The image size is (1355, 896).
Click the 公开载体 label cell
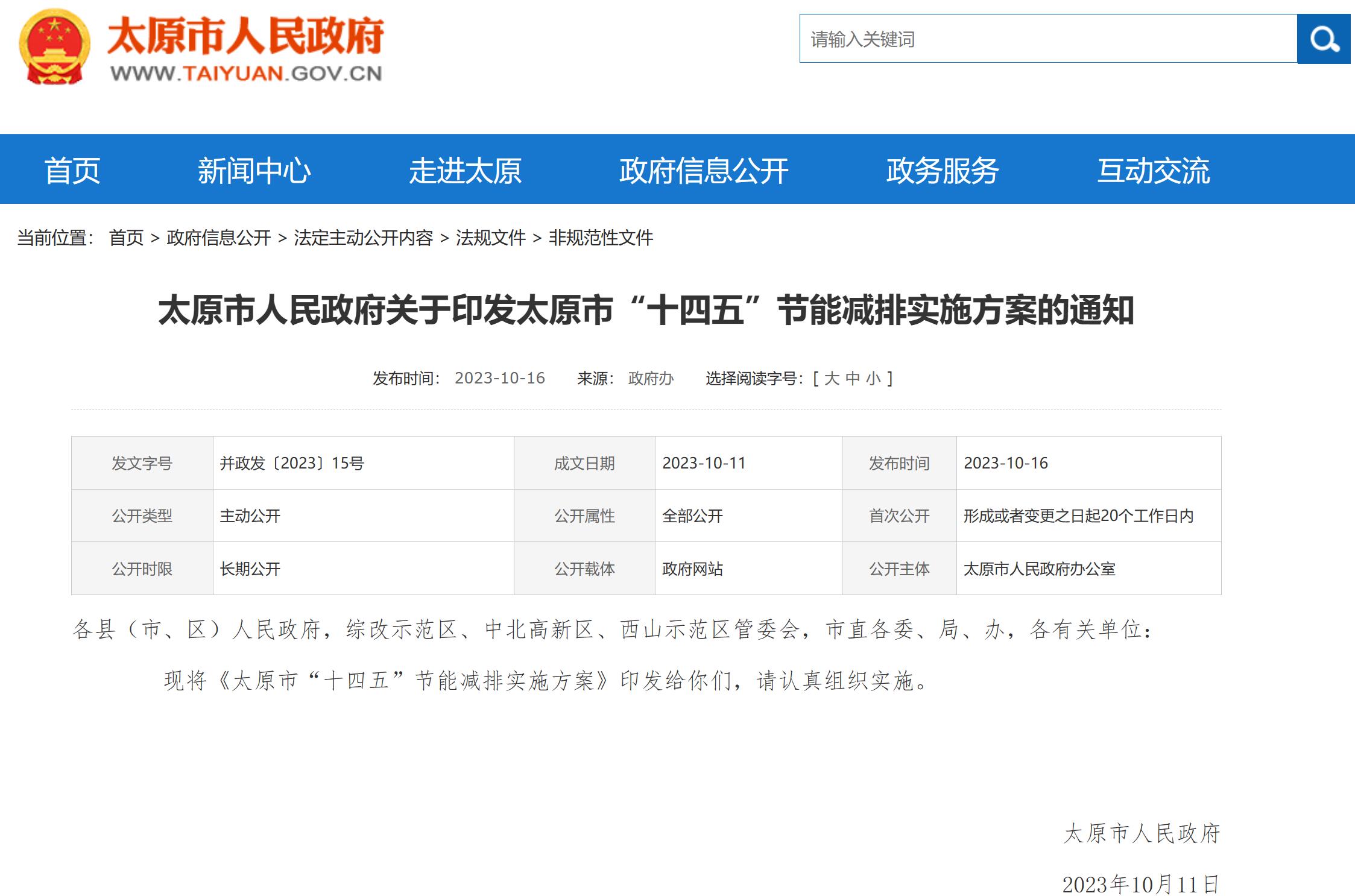click(x=584, y=569)
